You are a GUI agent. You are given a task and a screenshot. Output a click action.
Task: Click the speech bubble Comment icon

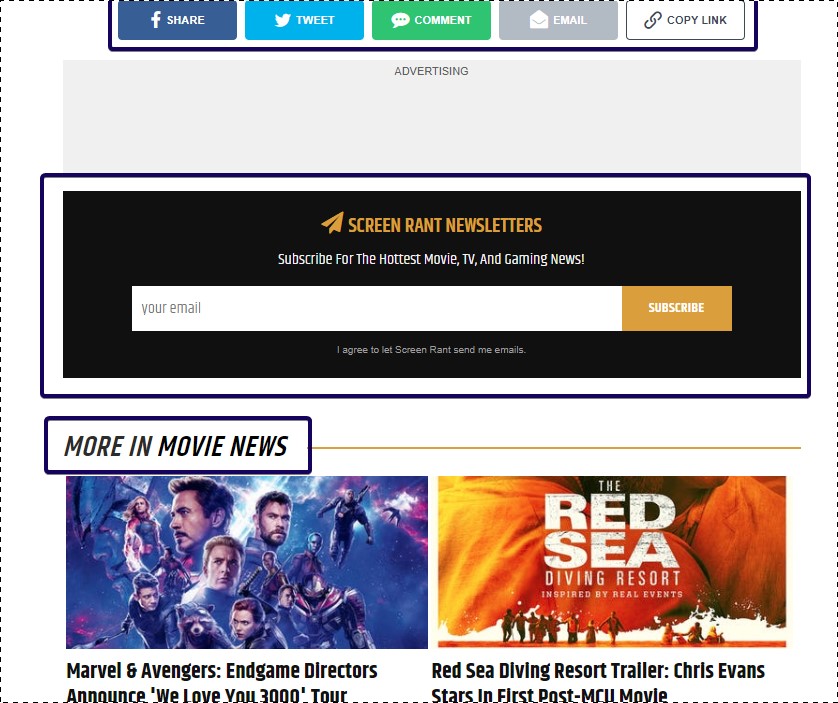[x=400, y=20]
